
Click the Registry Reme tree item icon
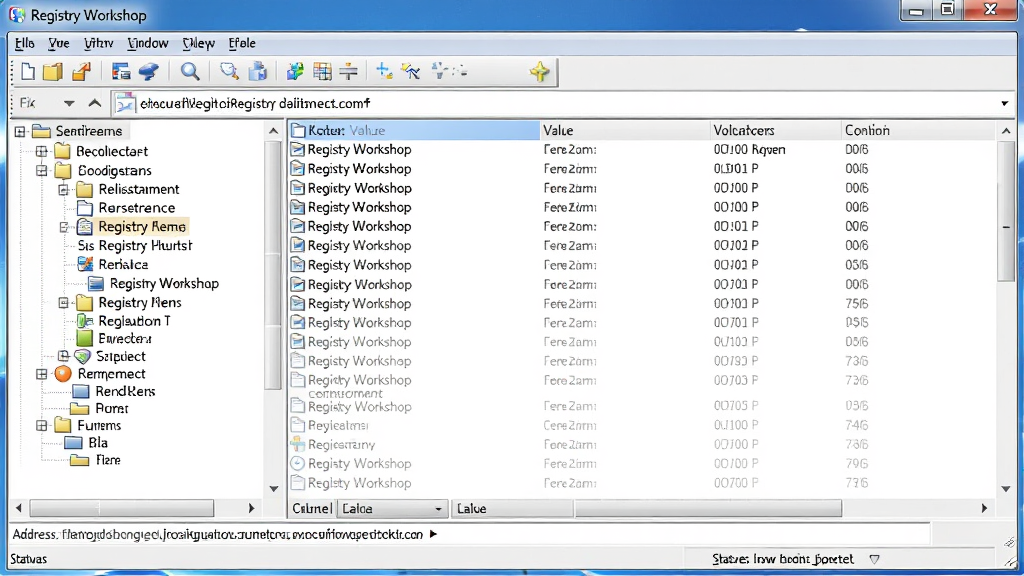coord(84,227)
